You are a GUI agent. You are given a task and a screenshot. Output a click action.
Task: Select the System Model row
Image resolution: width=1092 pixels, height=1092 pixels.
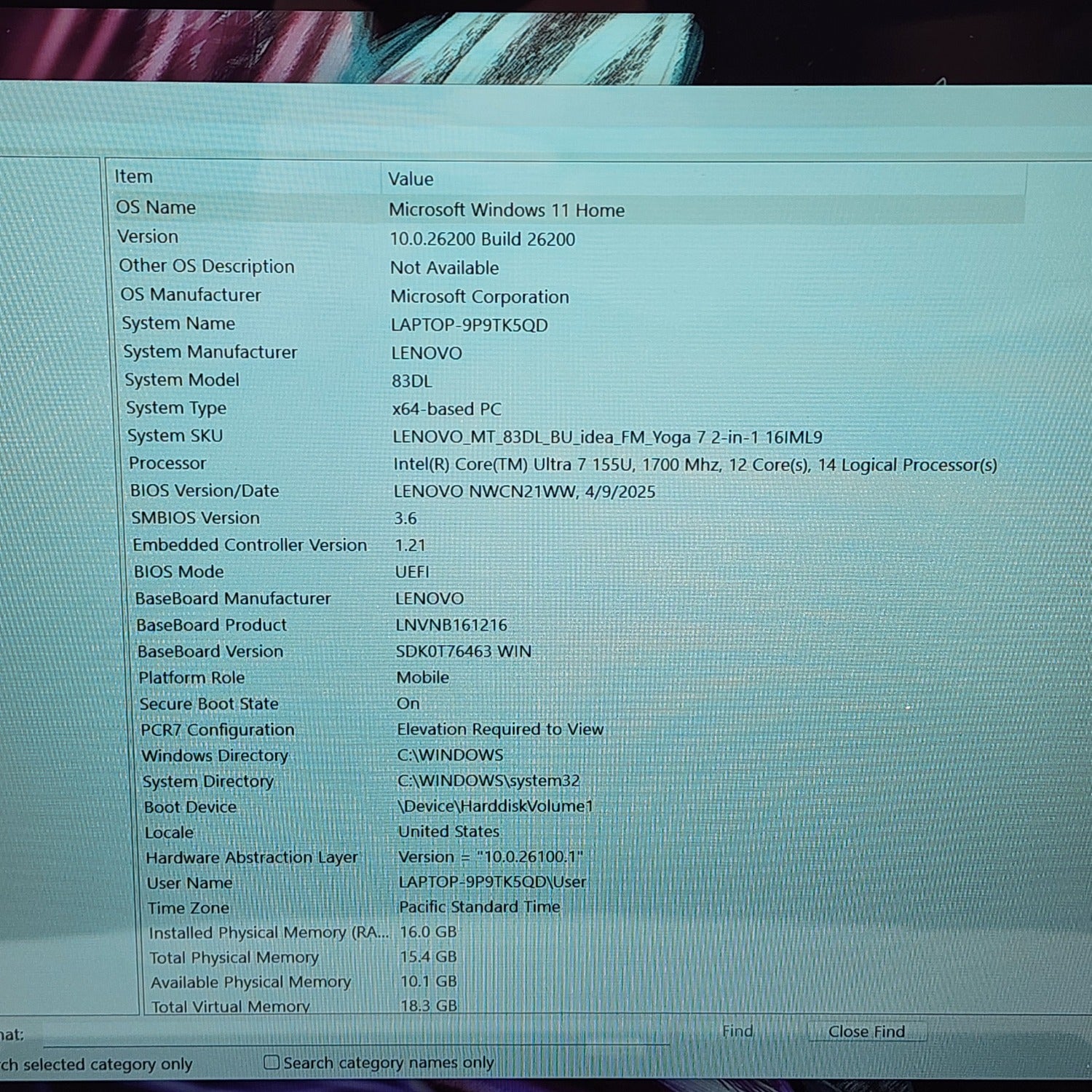tap(182, 380)
